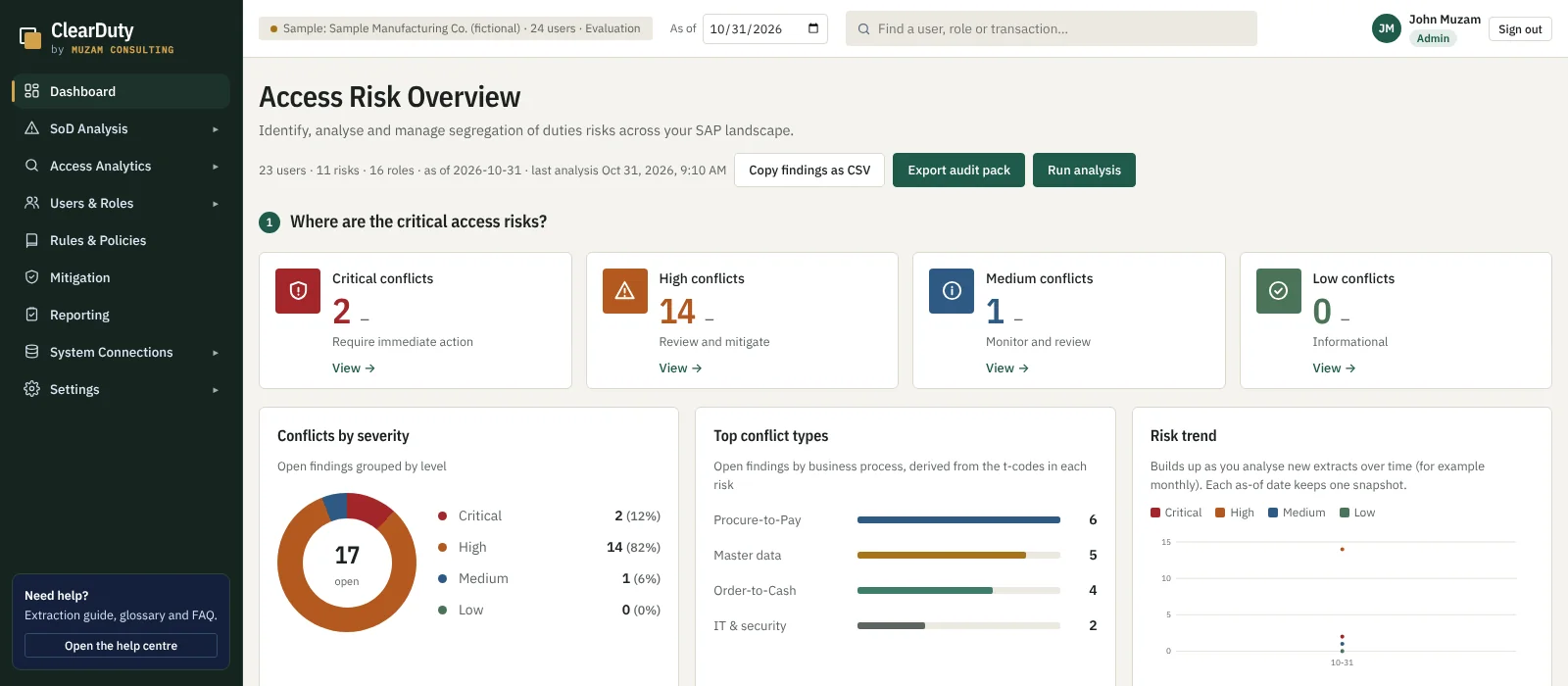
Task: Open Dashboard via its grid icon
Action: [x=31, y=91]
